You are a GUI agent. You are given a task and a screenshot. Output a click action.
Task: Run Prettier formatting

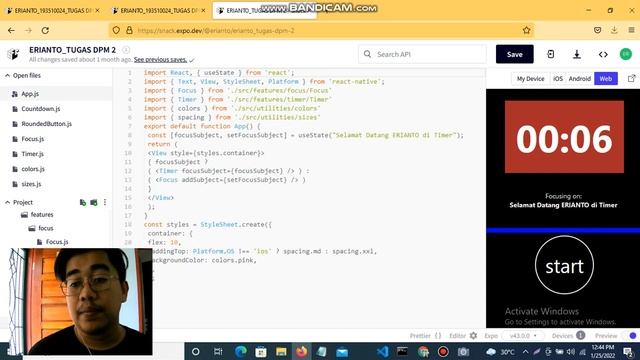[425, 336]
